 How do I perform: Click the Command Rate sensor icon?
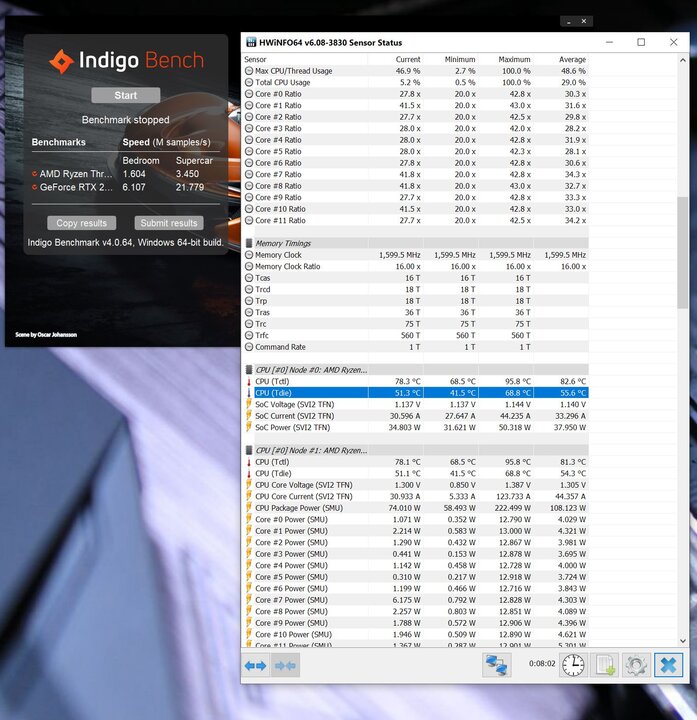(249, 347)
